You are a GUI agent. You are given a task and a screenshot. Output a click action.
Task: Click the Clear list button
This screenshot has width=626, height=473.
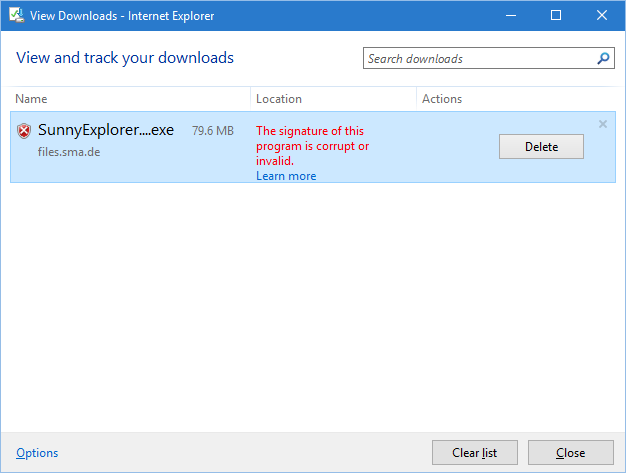point(475,453)
